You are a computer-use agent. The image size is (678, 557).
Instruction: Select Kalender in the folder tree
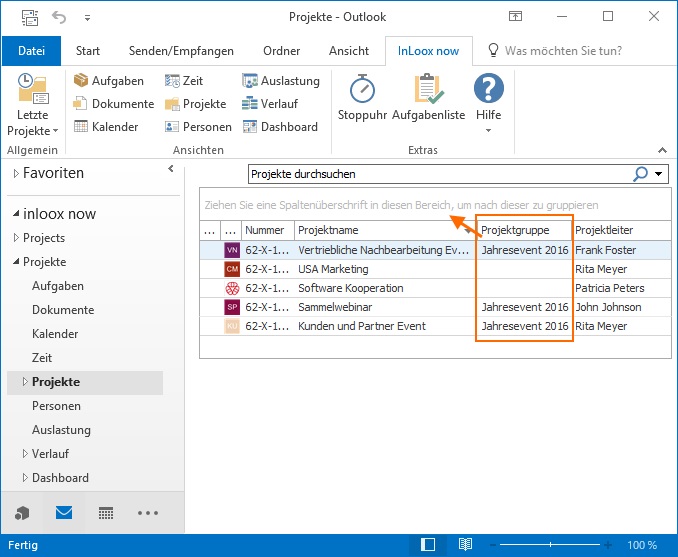coord(55,334)
